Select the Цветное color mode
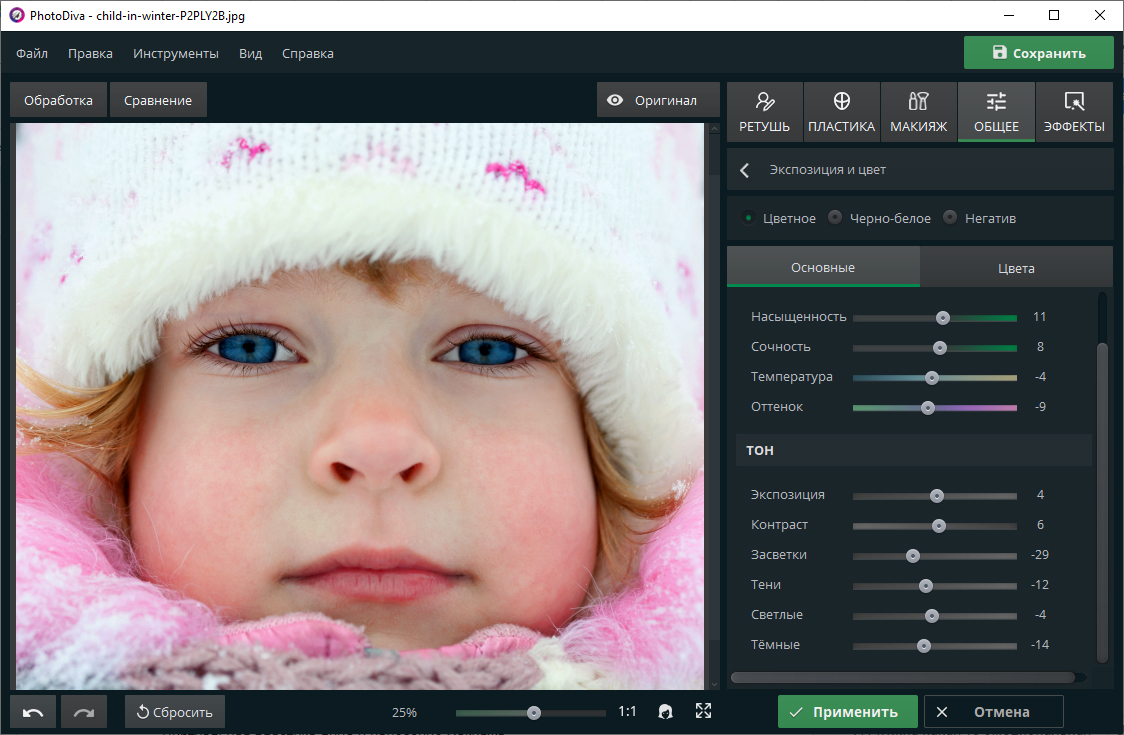This screenshot has height=735, width=1124. click(x=748, y=218)
